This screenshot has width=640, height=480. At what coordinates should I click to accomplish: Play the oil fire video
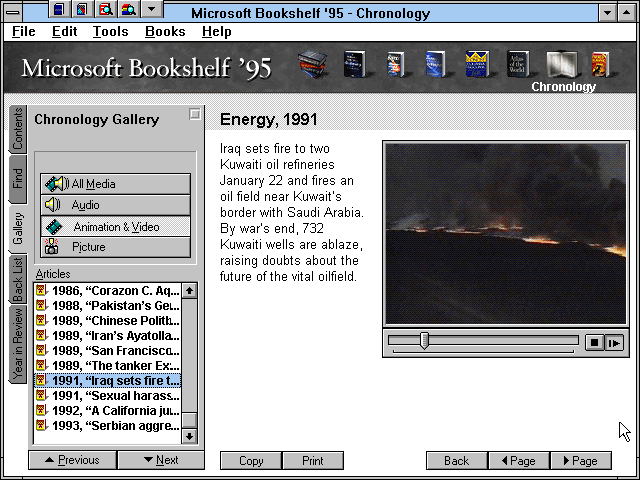click(x=614, y=342)
